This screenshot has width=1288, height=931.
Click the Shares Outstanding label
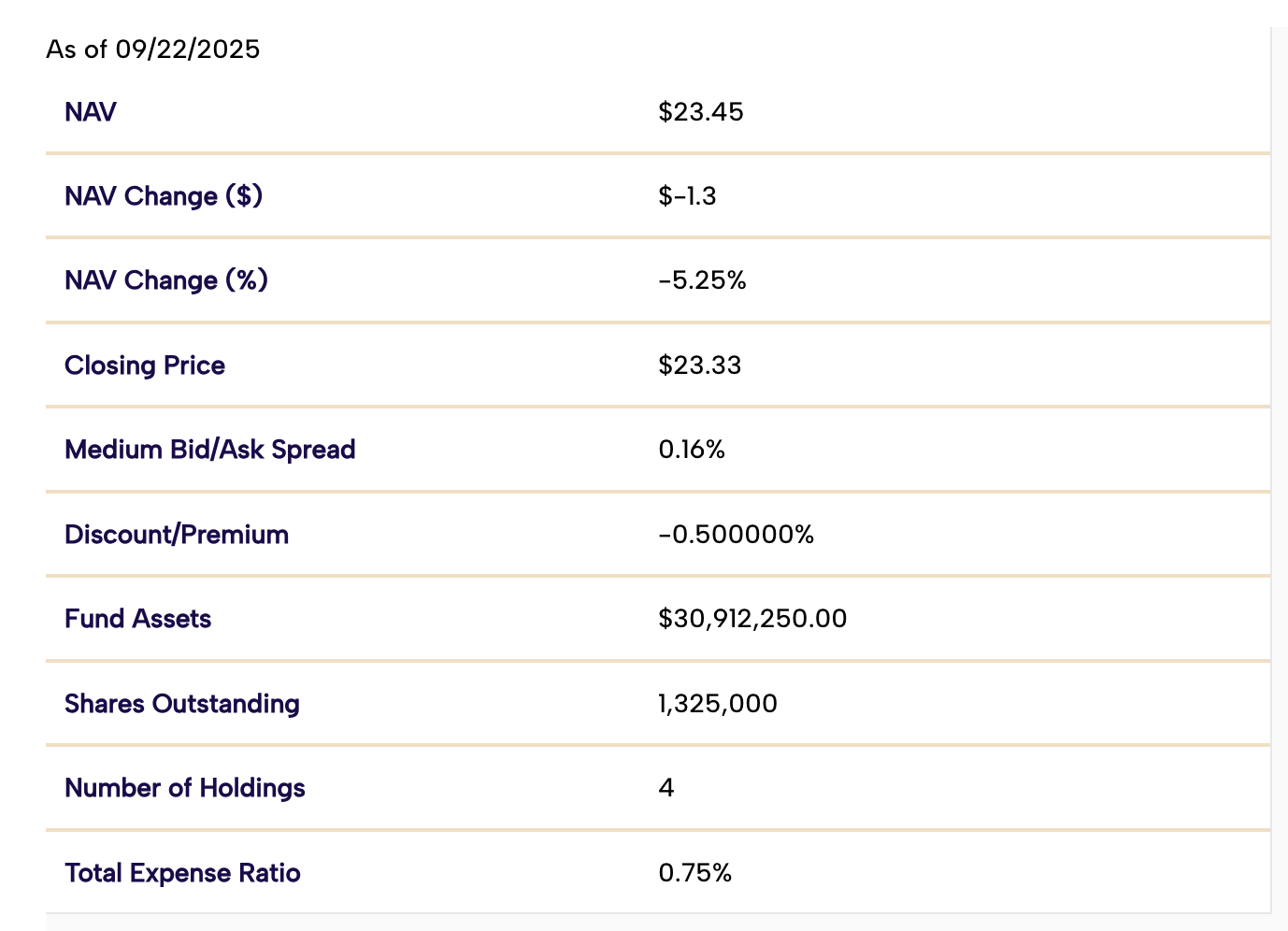tap(182, 704)
